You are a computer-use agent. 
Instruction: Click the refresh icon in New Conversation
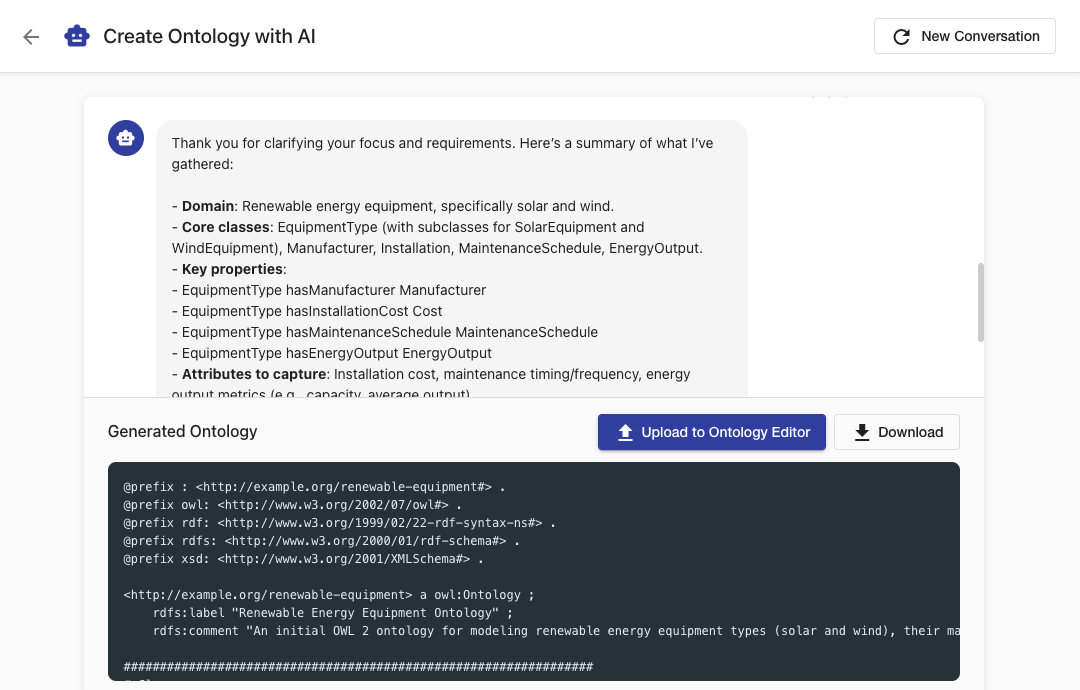(x=901, y=37)
